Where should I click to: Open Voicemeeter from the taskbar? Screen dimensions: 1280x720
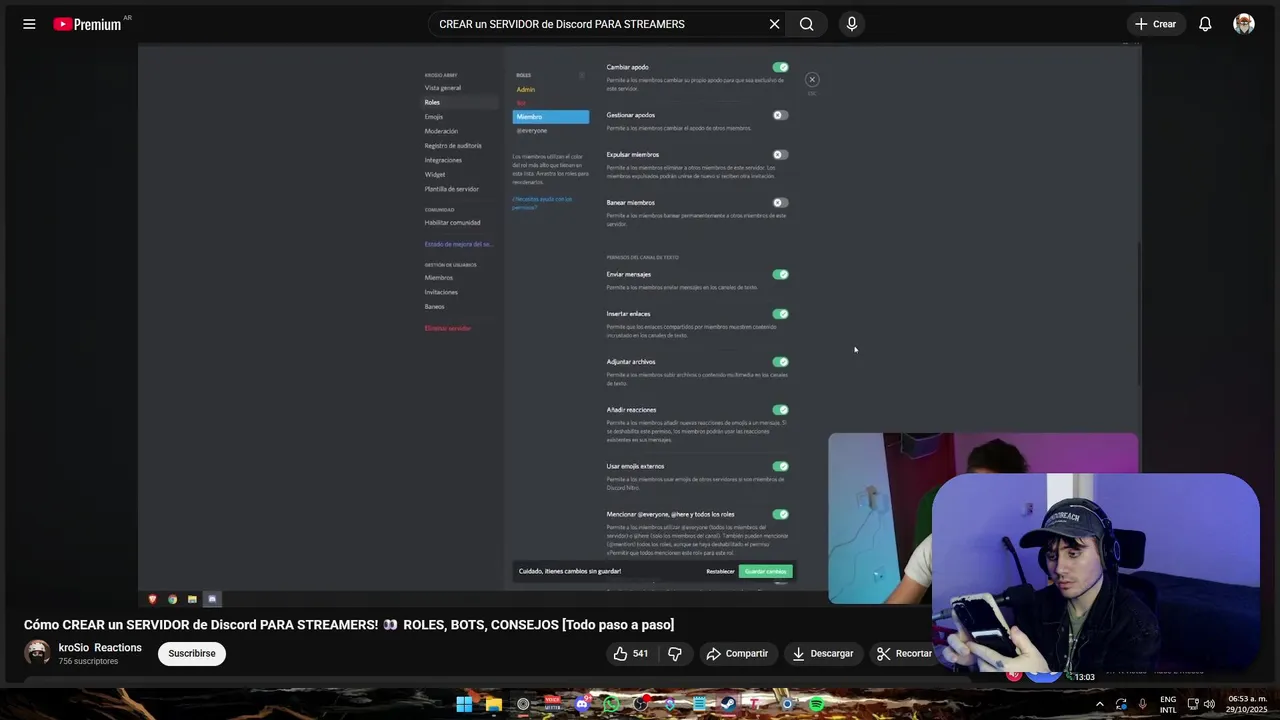tap(552, 704)
